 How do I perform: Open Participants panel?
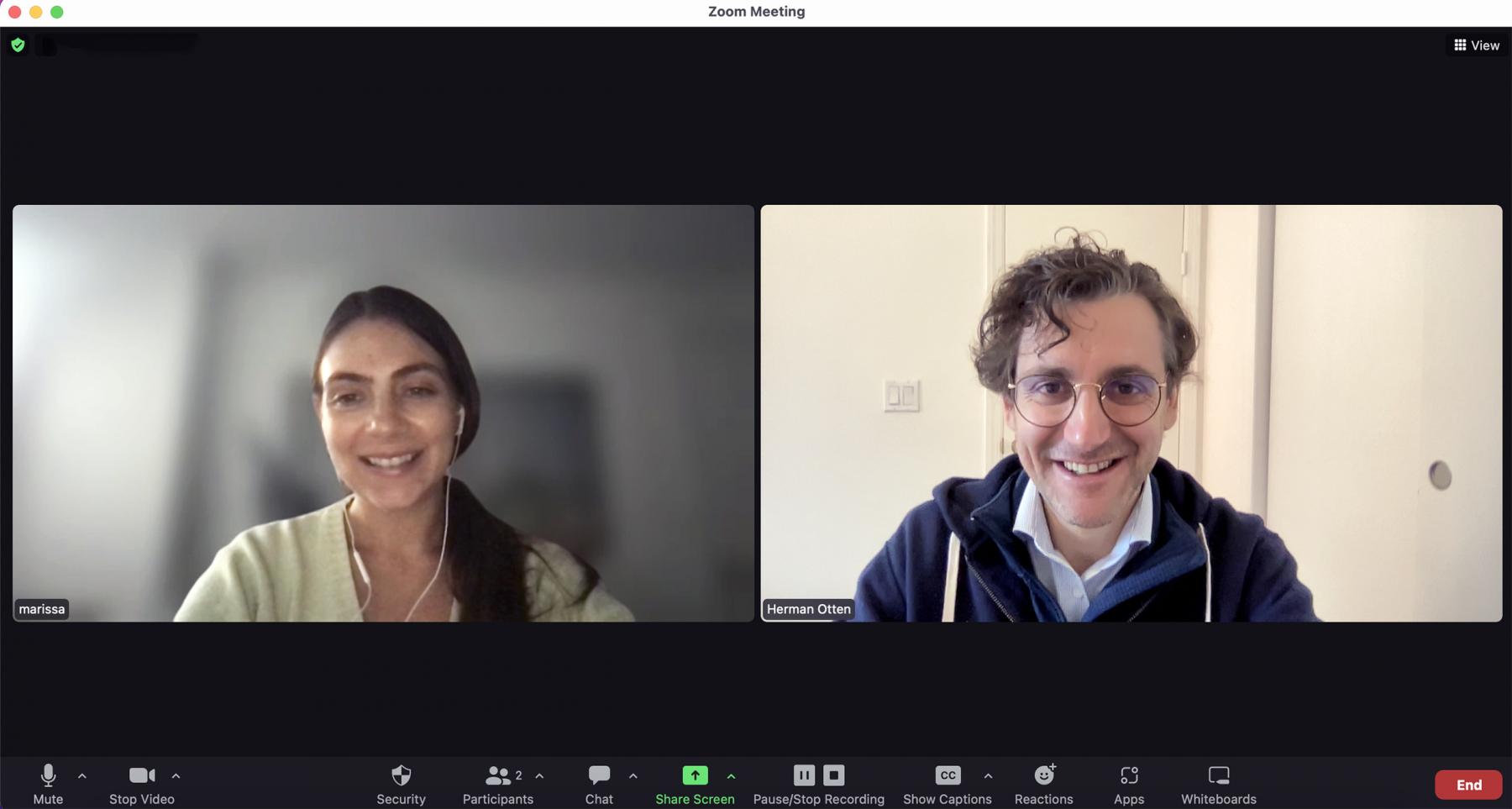coord(497,785)
